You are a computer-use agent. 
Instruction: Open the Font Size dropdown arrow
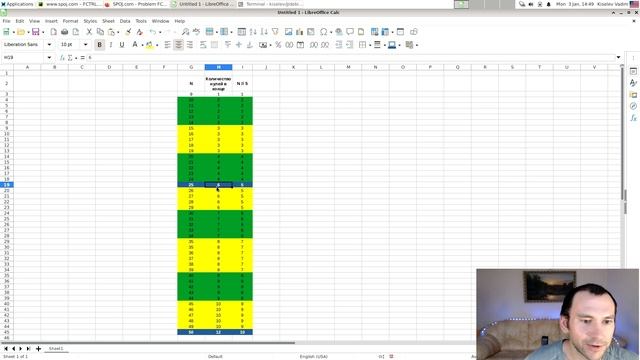86,44
